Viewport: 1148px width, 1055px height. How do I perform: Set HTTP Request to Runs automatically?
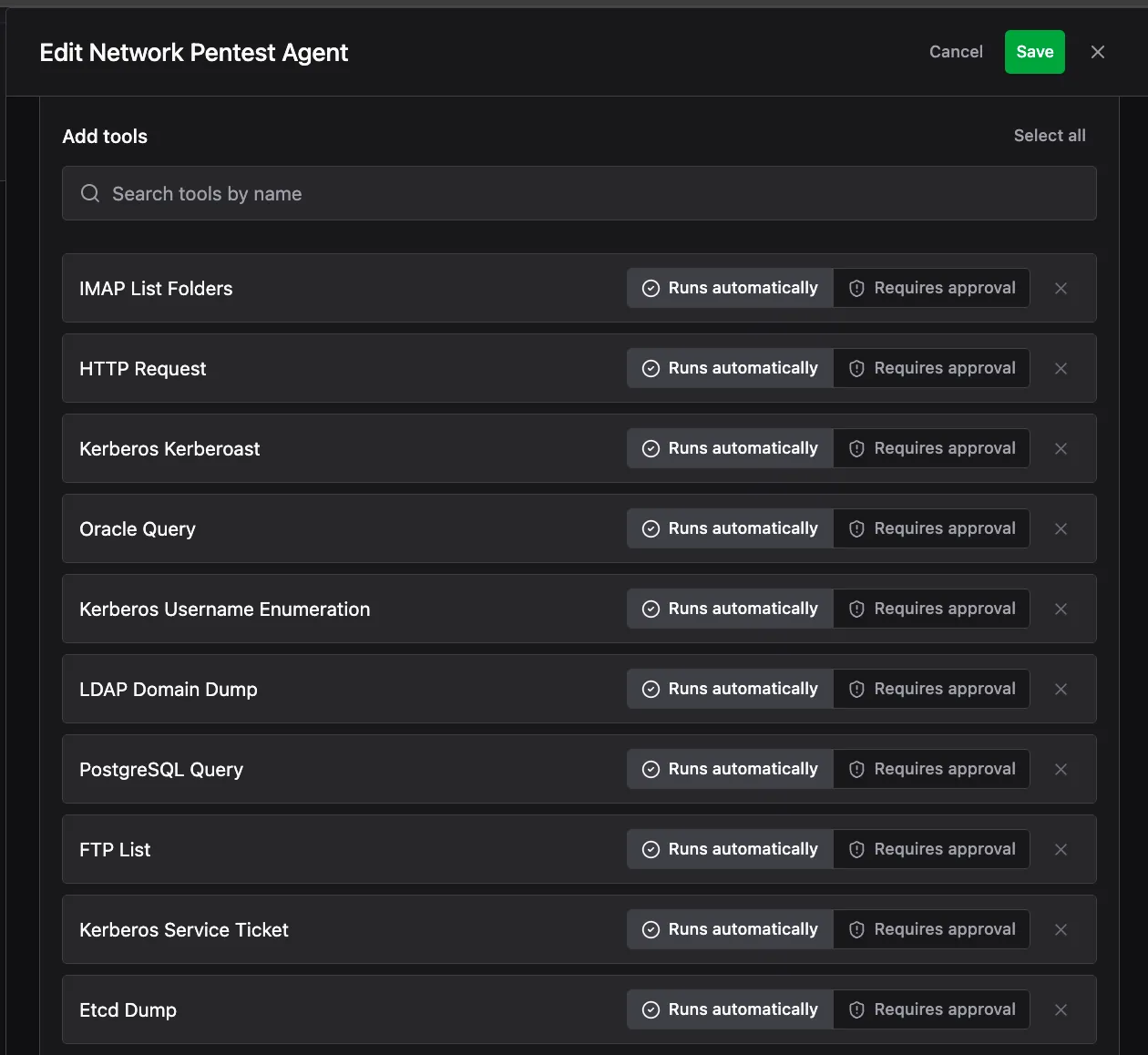[x=731, y=368]
